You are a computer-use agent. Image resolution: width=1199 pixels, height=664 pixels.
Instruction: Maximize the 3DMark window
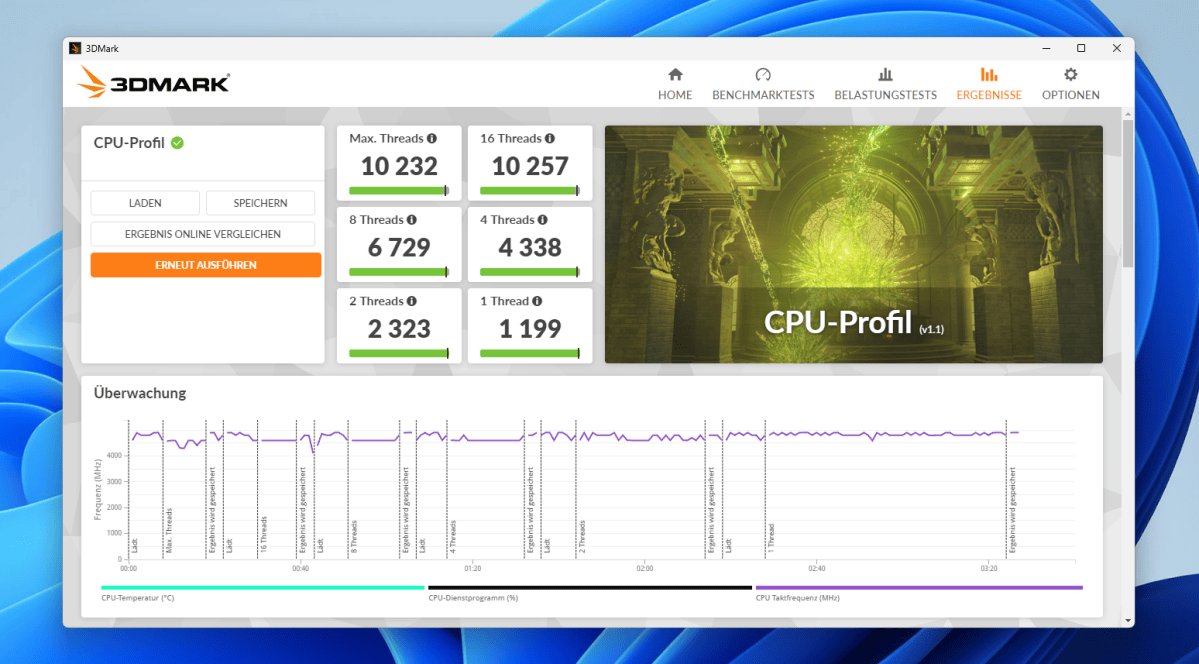[1080, 48]
